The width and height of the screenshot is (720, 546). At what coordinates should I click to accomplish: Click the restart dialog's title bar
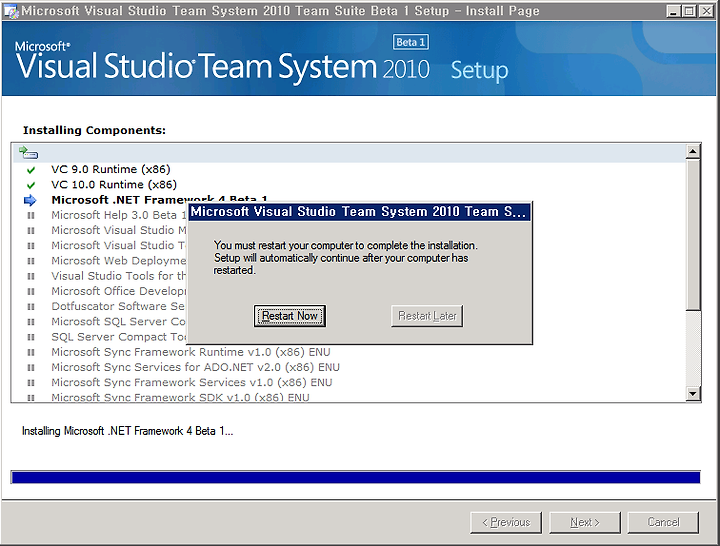pyautogui.click(x=360, y=212)
